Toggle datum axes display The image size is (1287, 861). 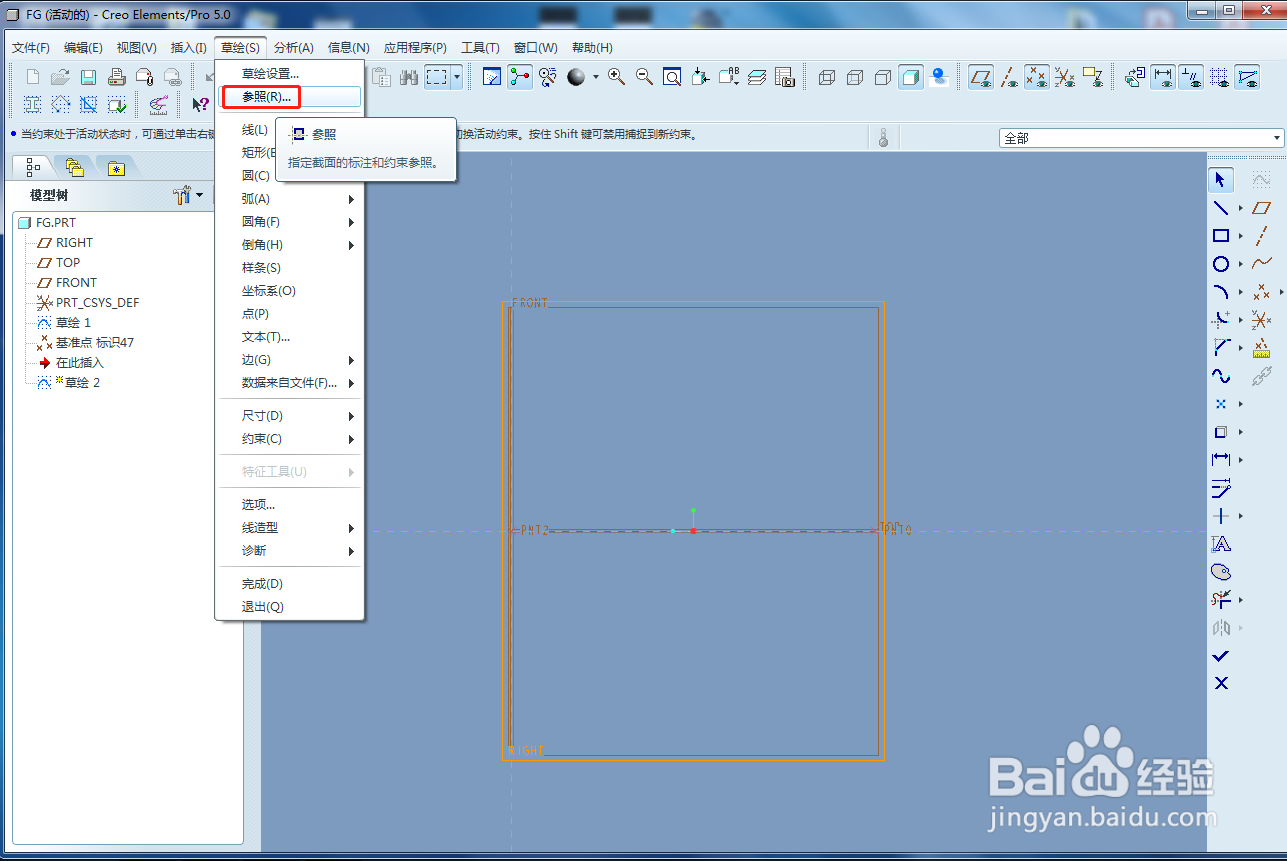click(1010, 77)
